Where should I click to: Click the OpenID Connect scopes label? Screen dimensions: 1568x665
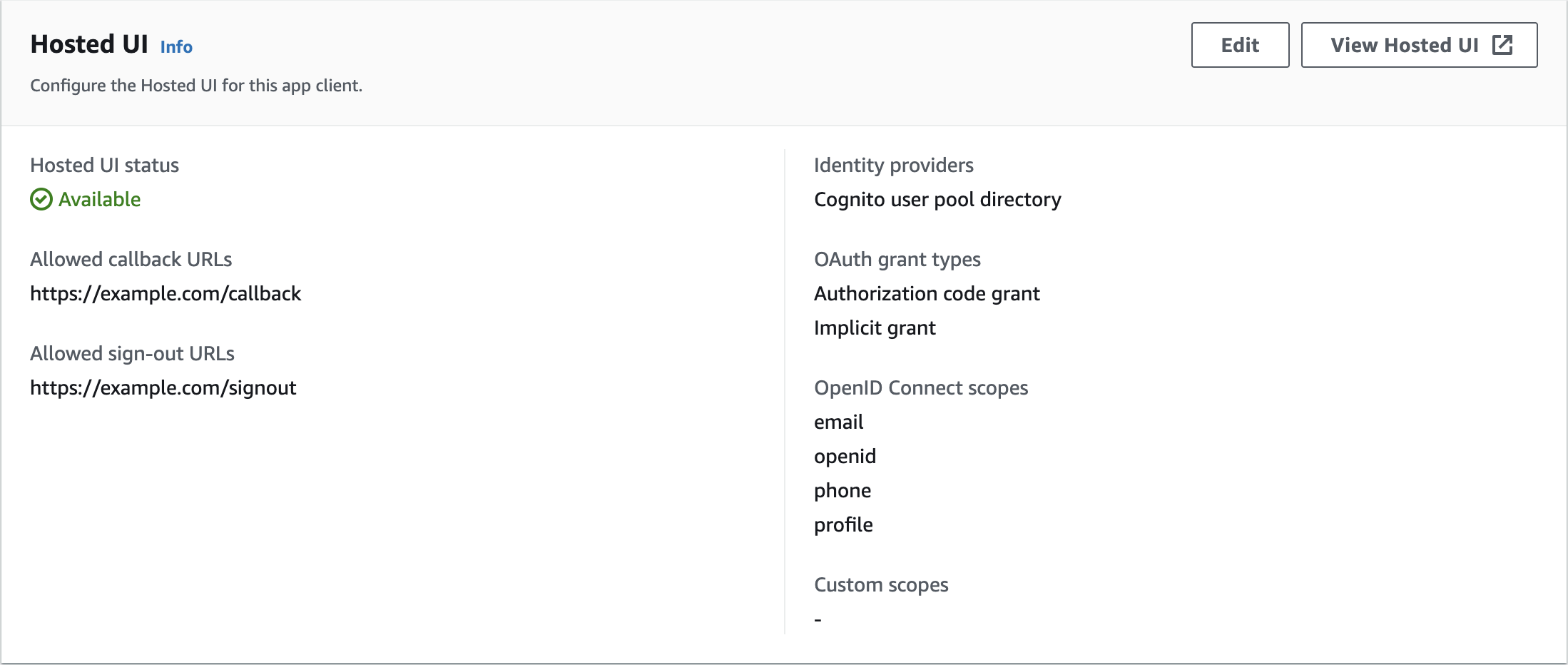click(x=921, y=387)
